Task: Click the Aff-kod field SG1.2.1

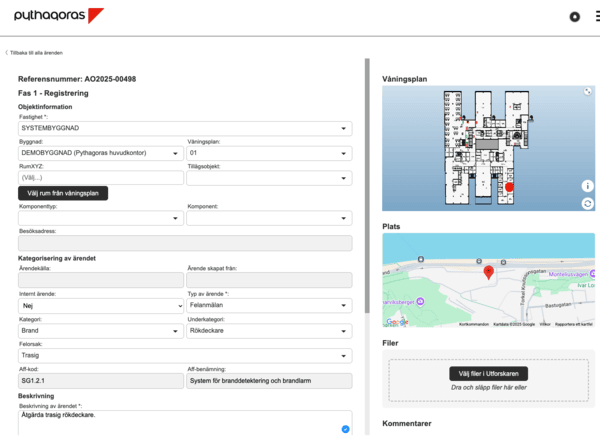Action: (x=101, y=381)
